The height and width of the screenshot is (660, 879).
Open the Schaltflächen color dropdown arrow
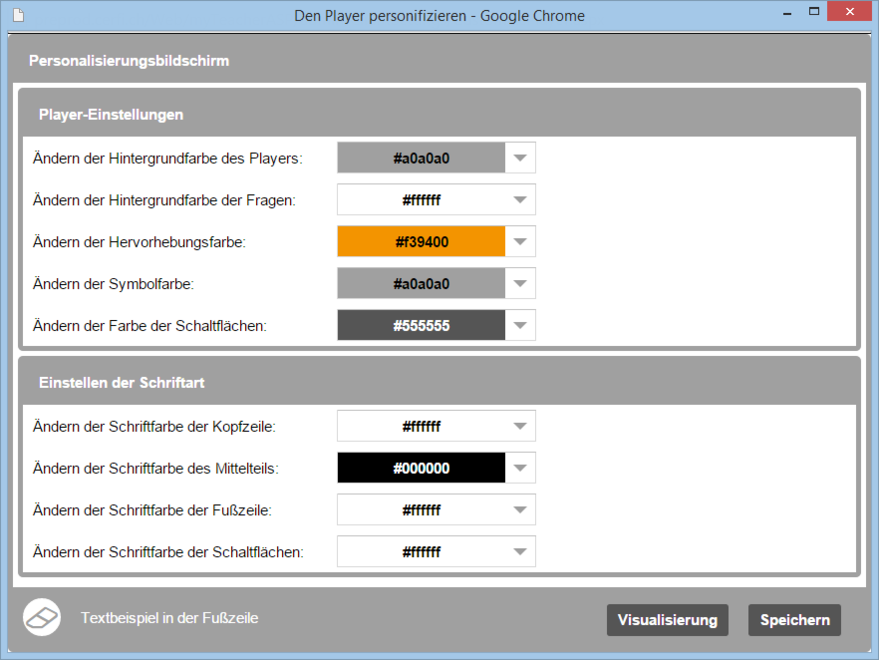pos(520,325)
